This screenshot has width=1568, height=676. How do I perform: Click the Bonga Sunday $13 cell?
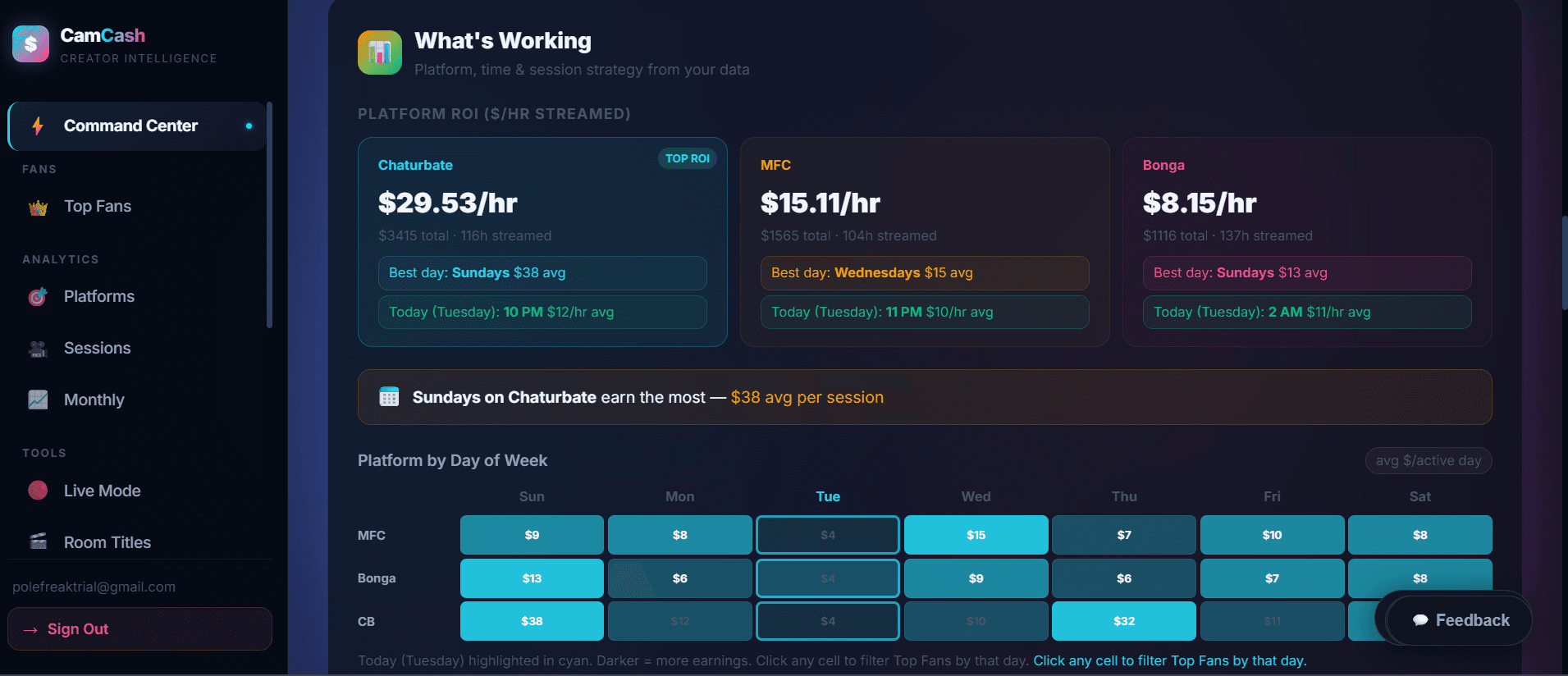click(532, 578)
